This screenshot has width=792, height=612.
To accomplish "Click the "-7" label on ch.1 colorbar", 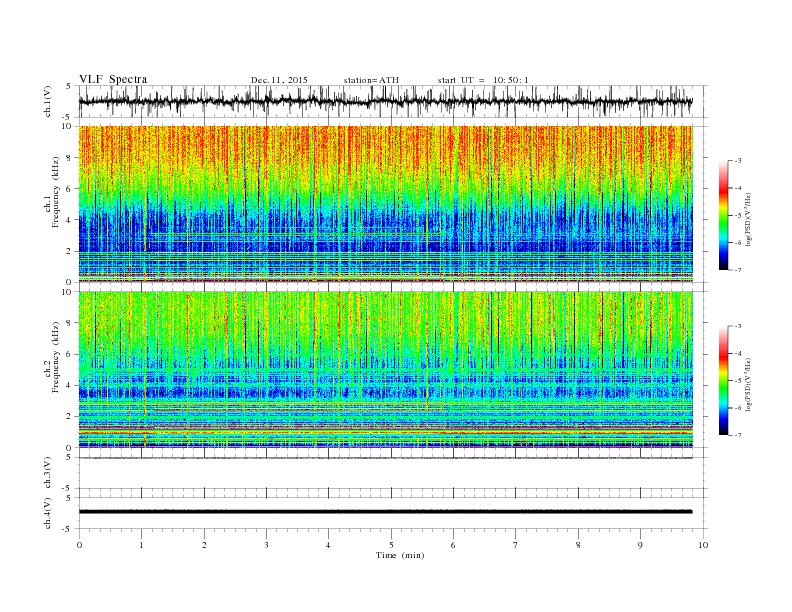I will tap(738, 270).
